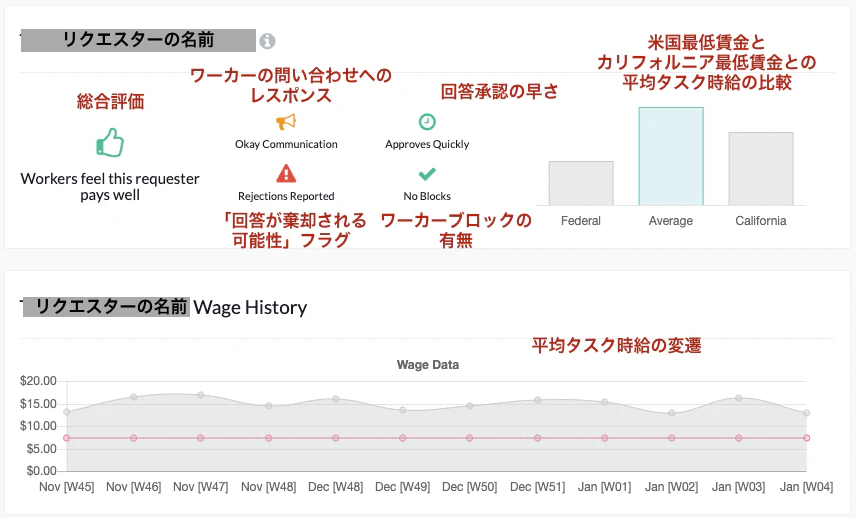Click the gray wage point at Dec [W50]

(x=469, y=406)
